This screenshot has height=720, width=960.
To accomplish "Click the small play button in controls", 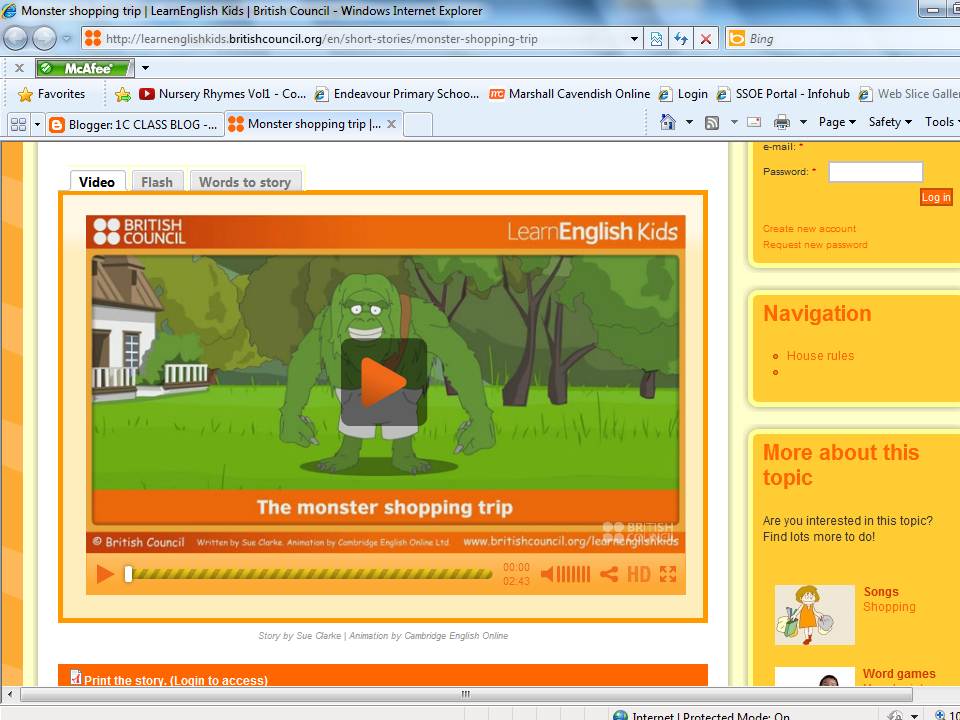I will (105, 574).
